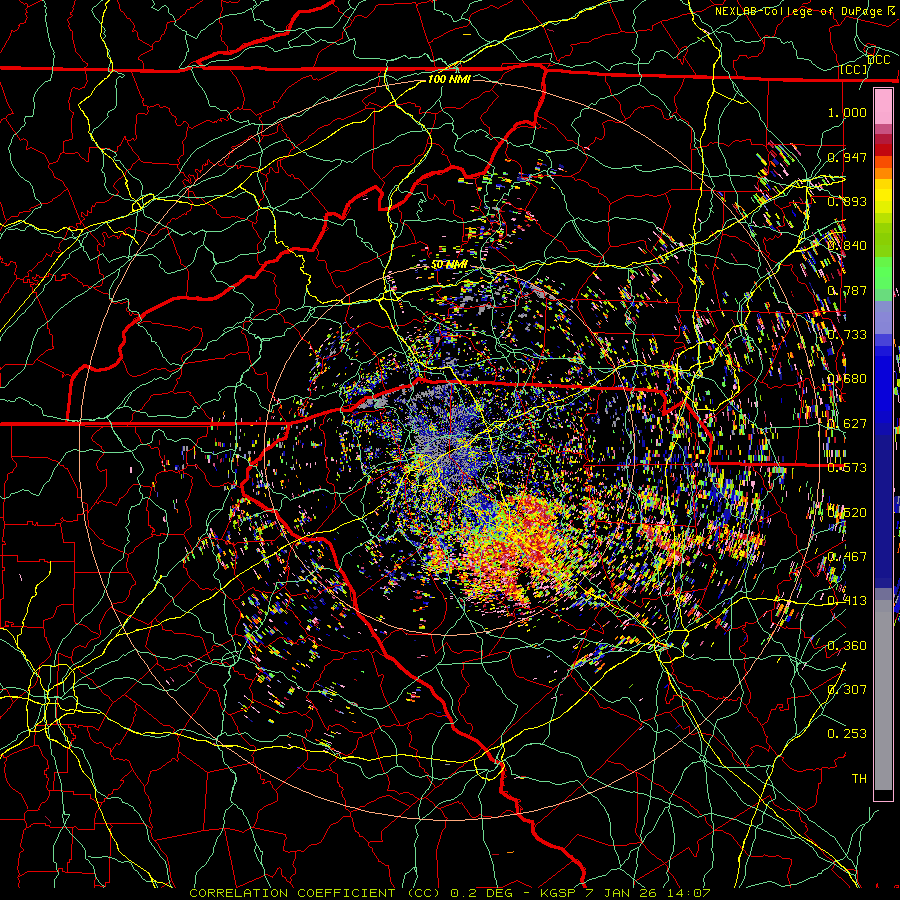Viewport: 900px width, 900px height.
Task: Click the "100 NMI" range ring label
Action: pyautogui.click(x=449, y=79)
